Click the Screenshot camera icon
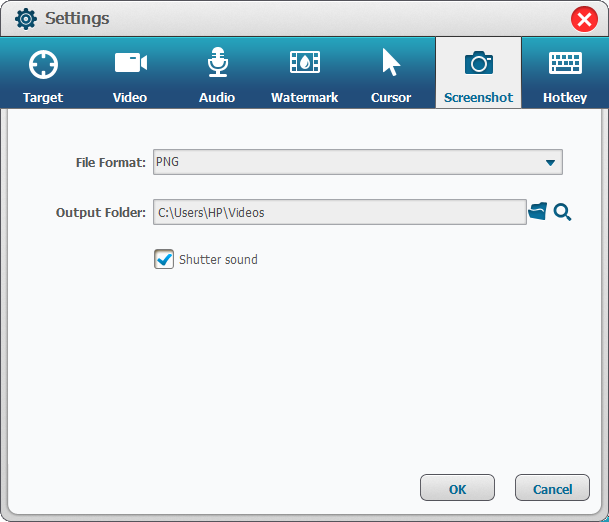Viewport: 609px width, 522px height. [478, 64]
